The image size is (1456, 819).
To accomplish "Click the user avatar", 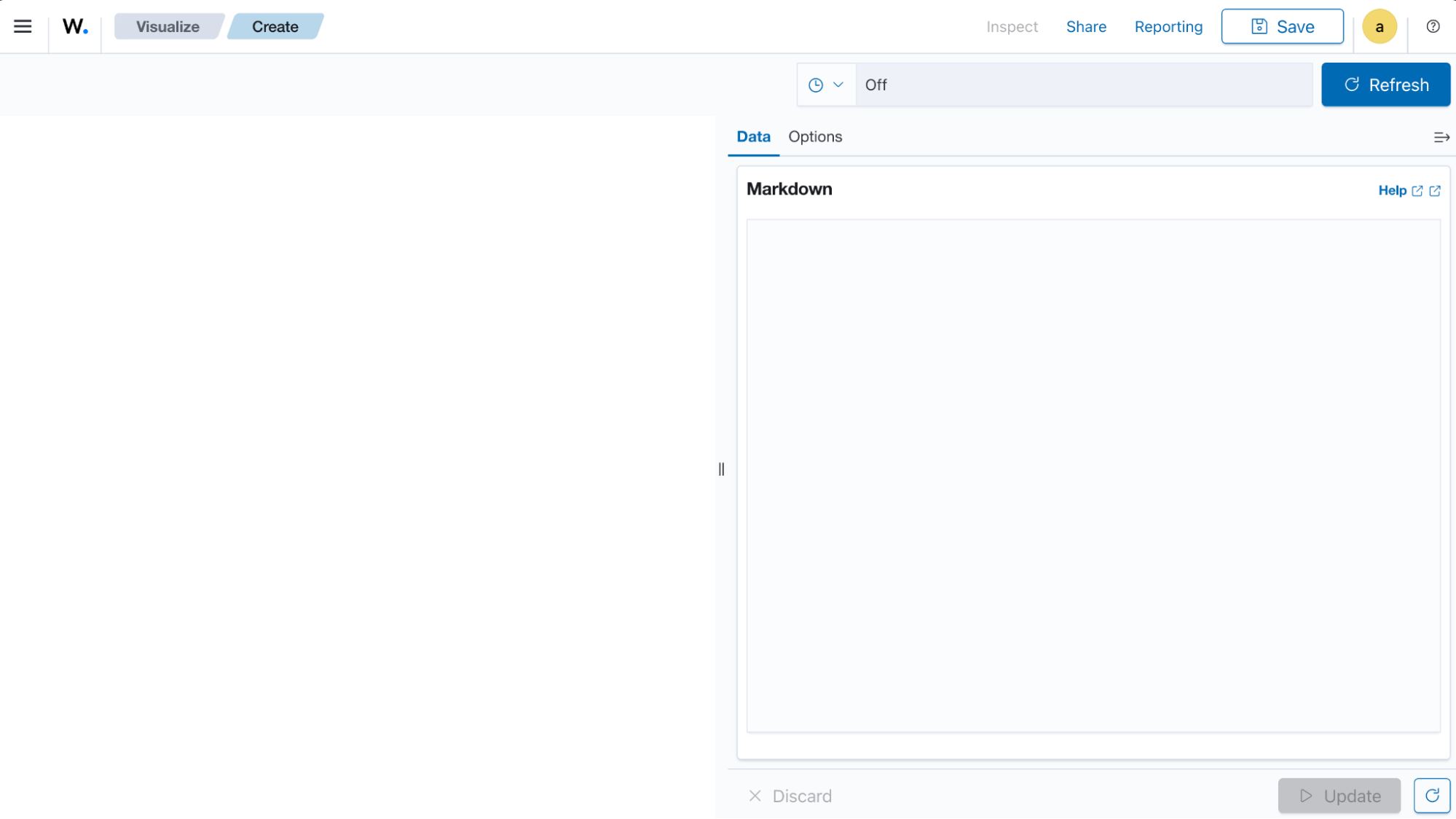I will click(x=1378, y=26).
